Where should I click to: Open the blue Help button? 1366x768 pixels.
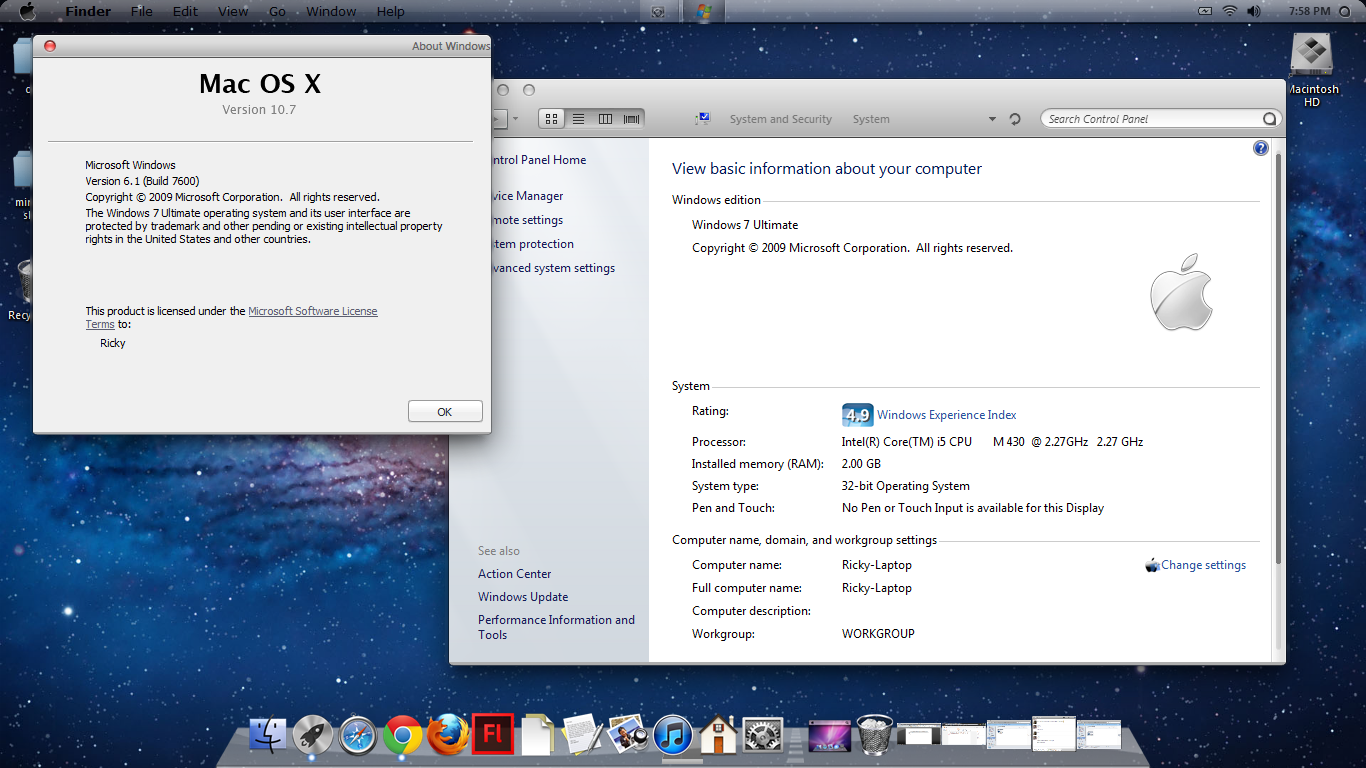[x=1261, y=148]
